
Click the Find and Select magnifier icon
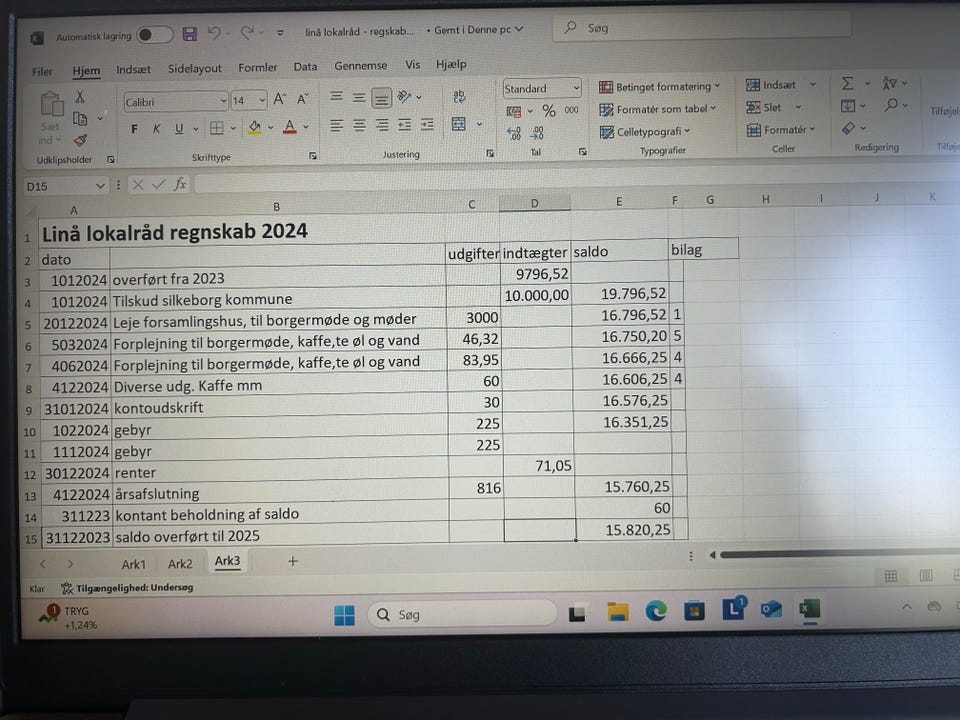click(891, 105)
